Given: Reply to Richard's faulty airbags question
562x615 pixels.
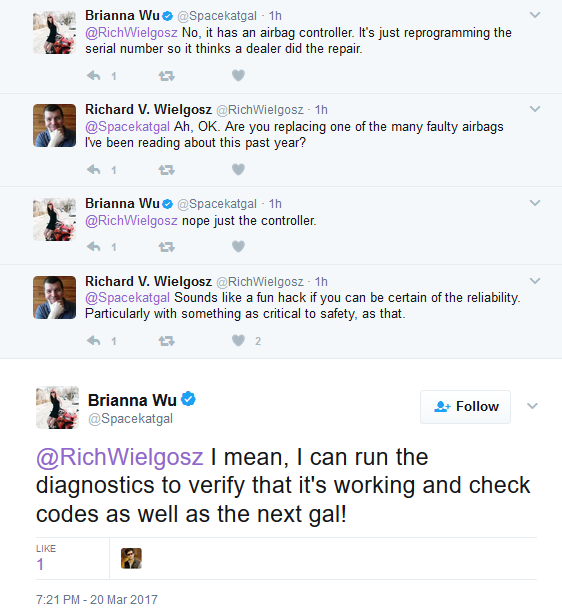Looking at the screenshot, I should [94, 169].
